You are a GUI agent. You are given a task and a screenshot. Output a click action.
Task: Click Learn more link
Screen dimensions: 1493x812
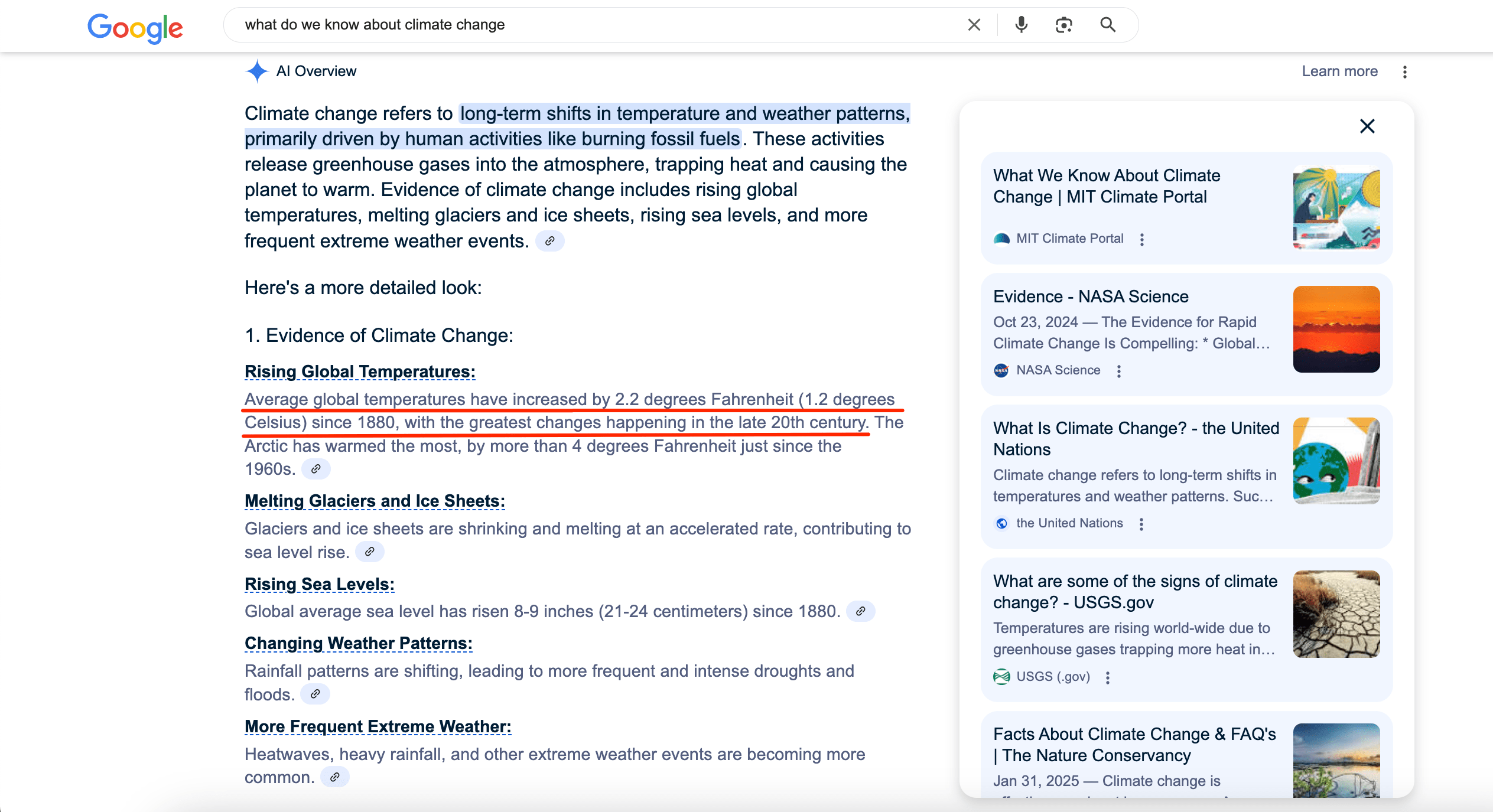[1340, 71]
